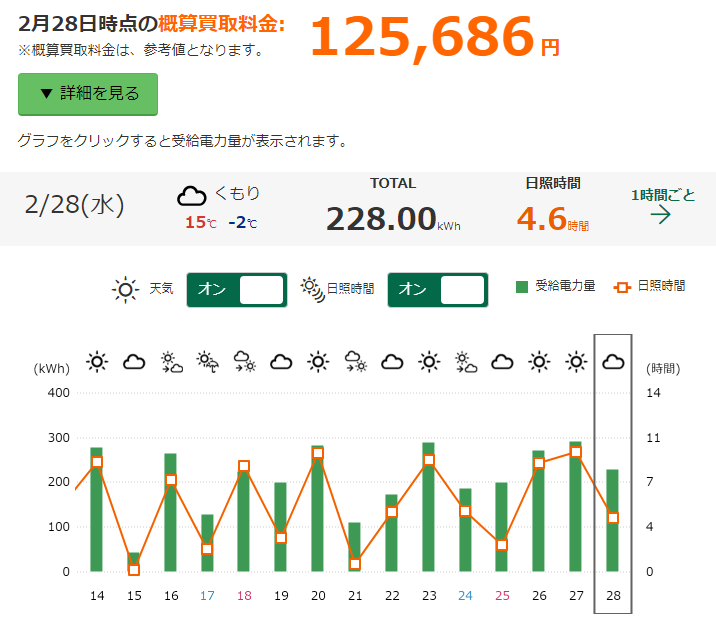This screenshot has height=620, width=716.
Task: Select the cloud-then-sun icon for day 21
Action: pyautogui.click(x=356, y=361)
